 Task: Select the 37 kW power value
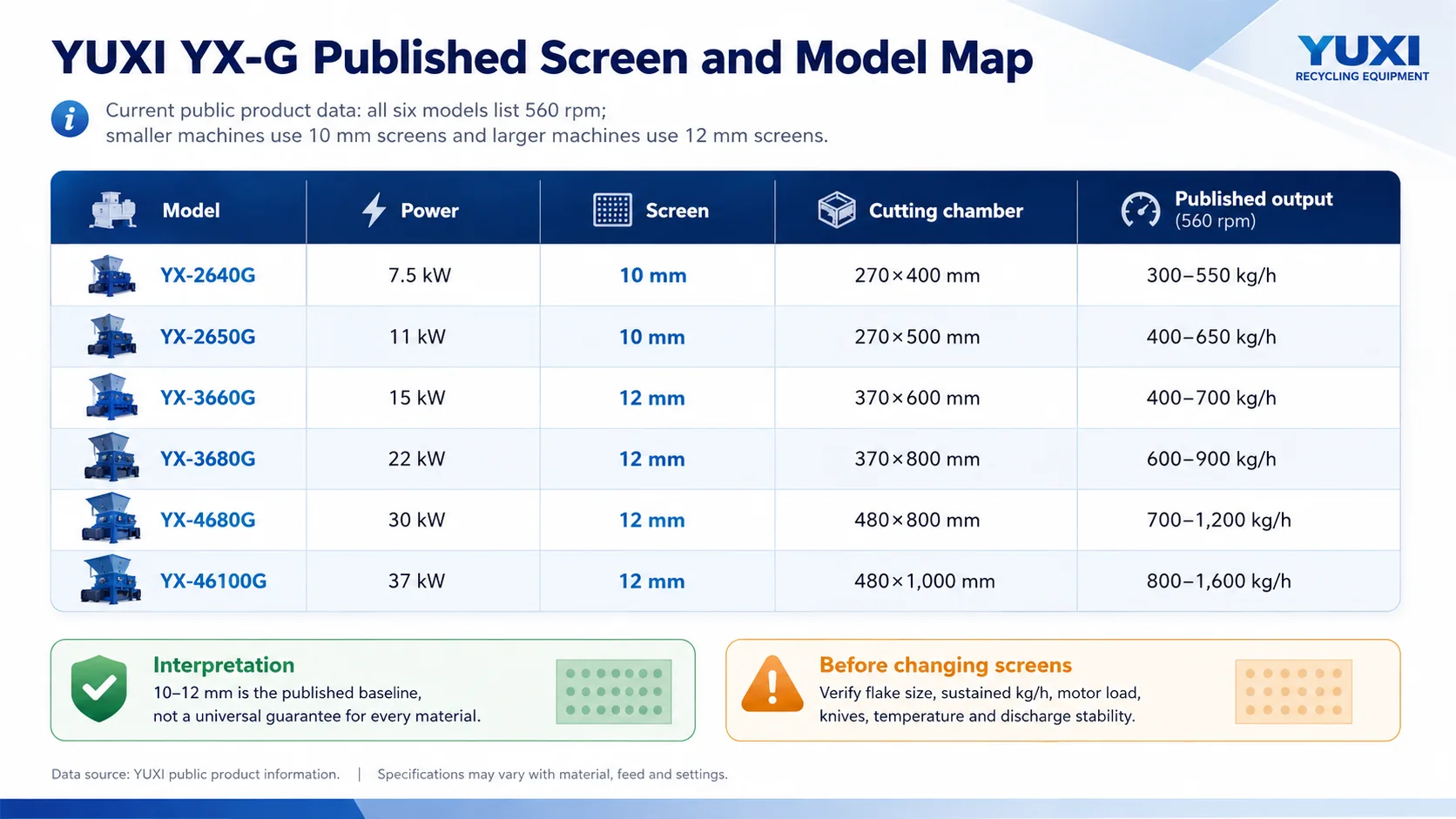[x=416, y=581]
